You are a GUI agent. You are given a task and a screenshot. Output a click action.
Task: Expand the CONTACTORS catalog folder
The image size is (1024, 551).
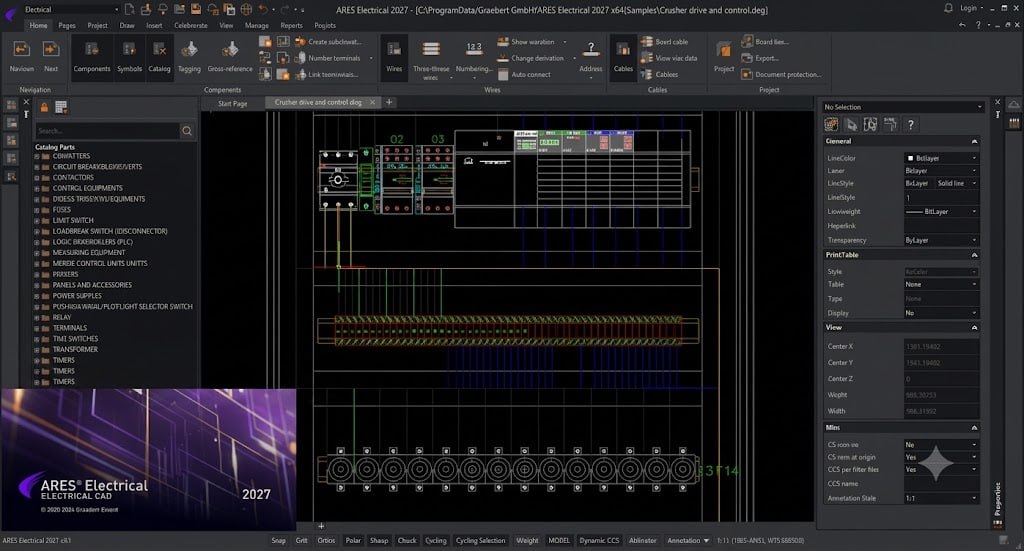click(37, 178)
